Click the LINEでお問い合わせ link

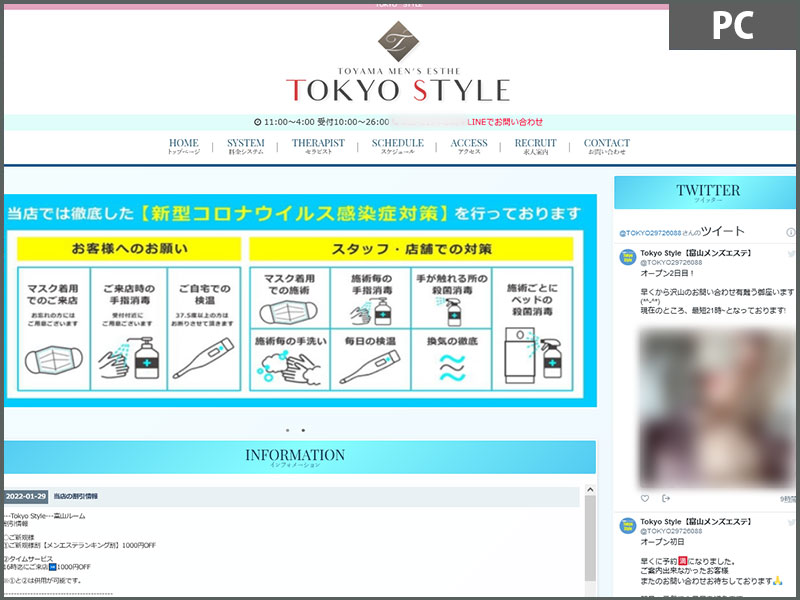505,122
